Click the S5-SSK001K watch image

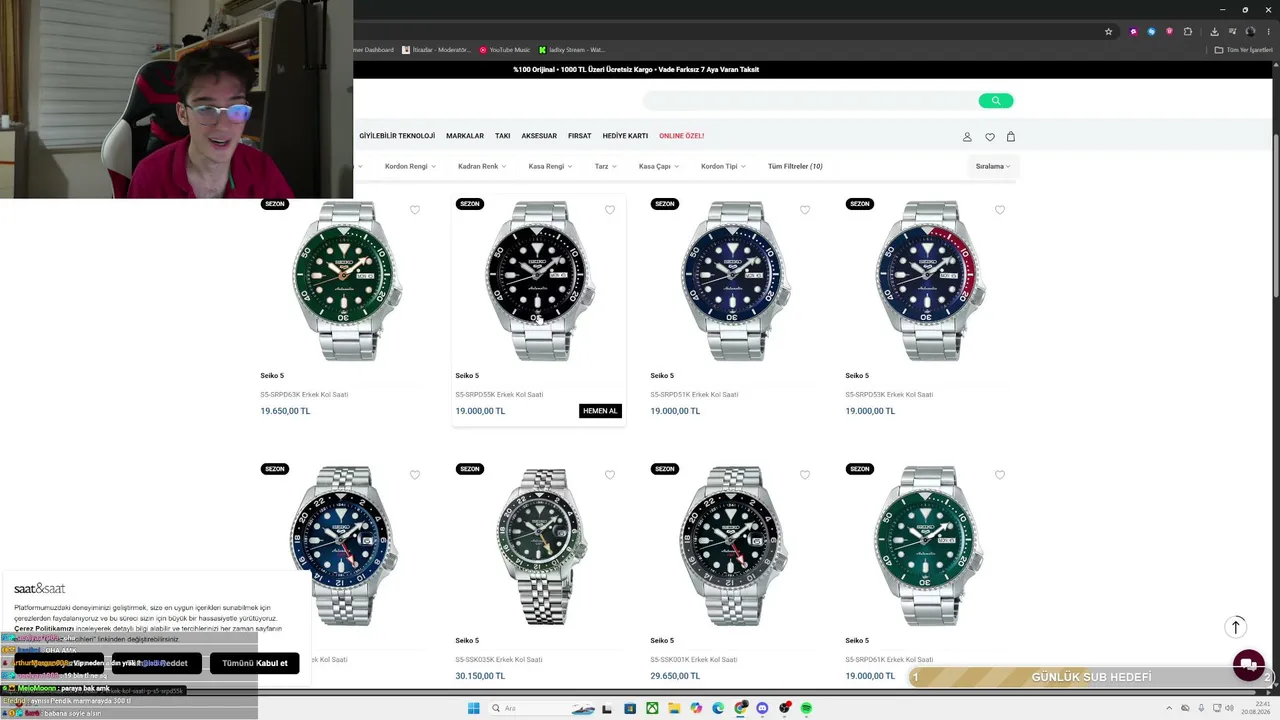(735, 546)
